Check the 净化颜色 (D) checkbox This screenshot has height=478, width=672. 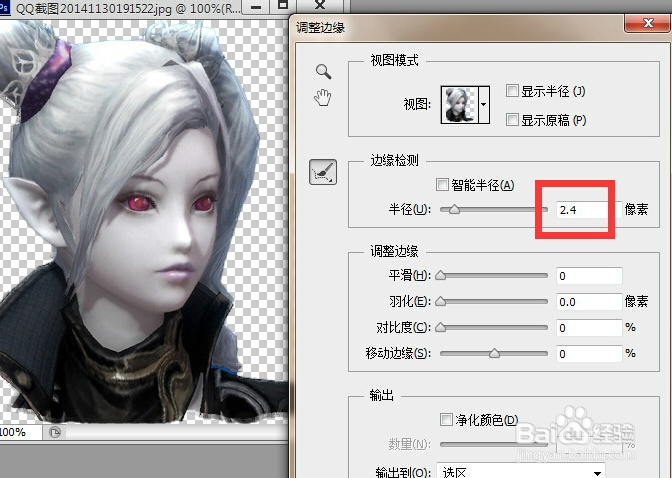pos(446,419)
